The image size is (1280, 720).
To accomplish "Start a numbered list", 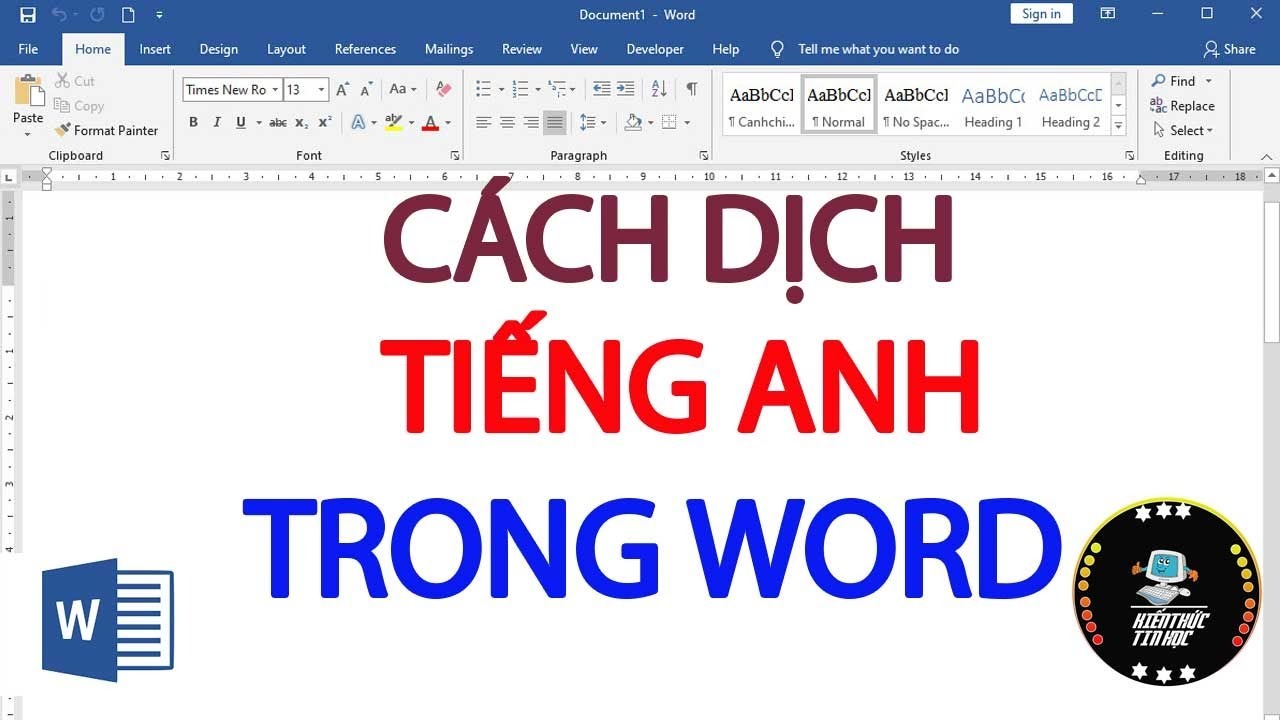I will pos(519,89).
